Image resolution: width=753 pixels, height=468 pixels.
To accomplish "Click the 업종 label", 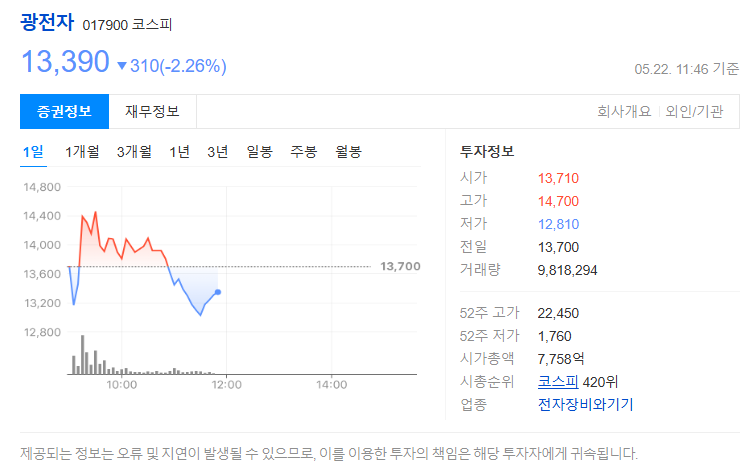I will coord(474,405).
